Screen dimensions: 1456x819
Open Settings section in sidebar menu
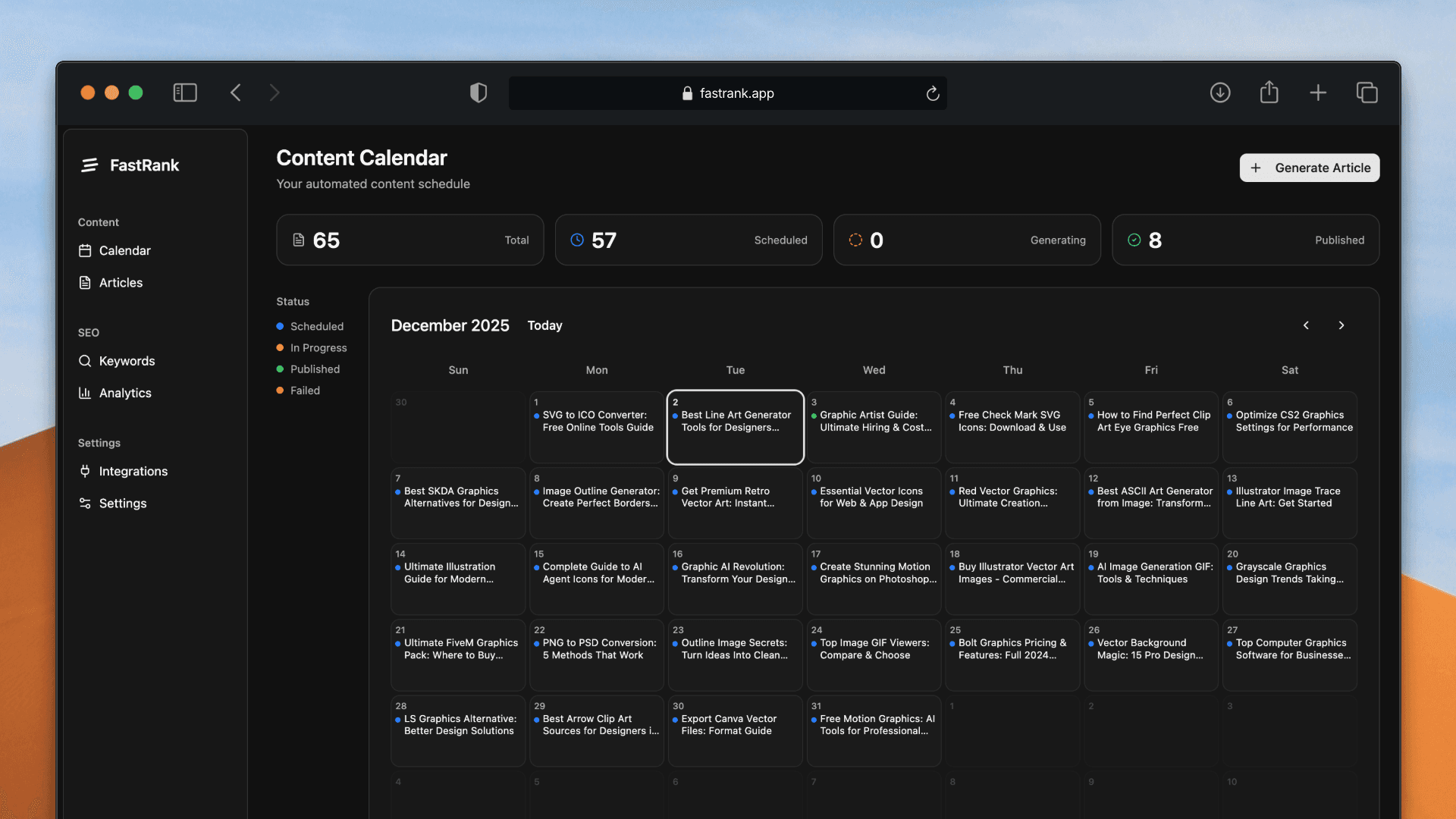coord(123,503)
